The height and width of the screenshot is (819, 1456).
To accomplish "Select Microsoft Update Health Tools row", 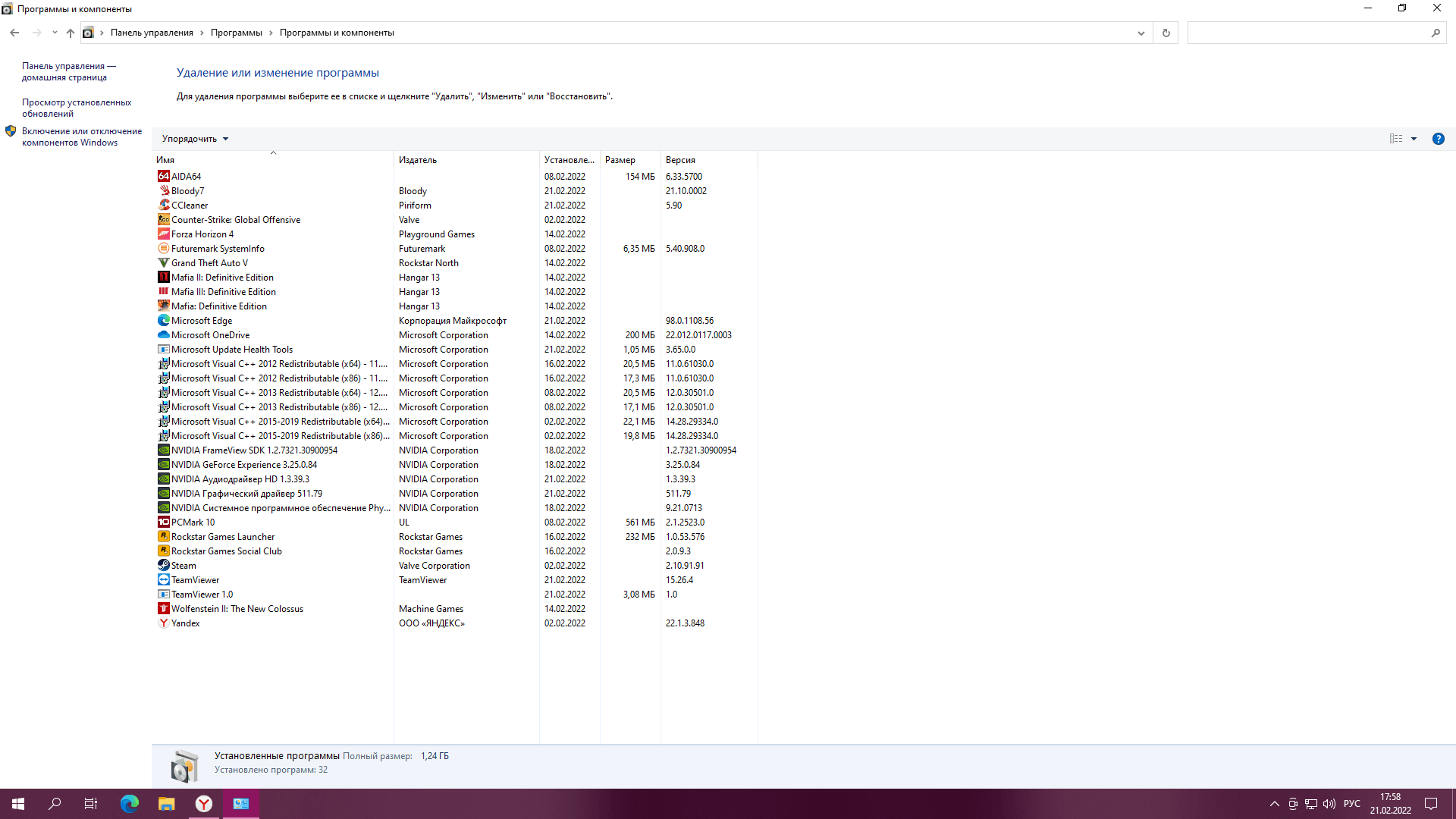I will [x=455, y=349].
